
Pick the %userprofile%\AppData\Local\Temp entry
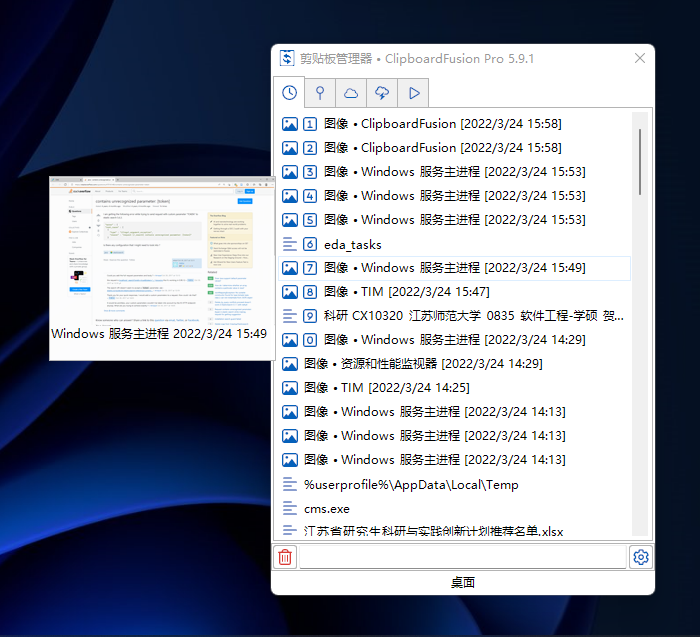click(x=411, y=484)
